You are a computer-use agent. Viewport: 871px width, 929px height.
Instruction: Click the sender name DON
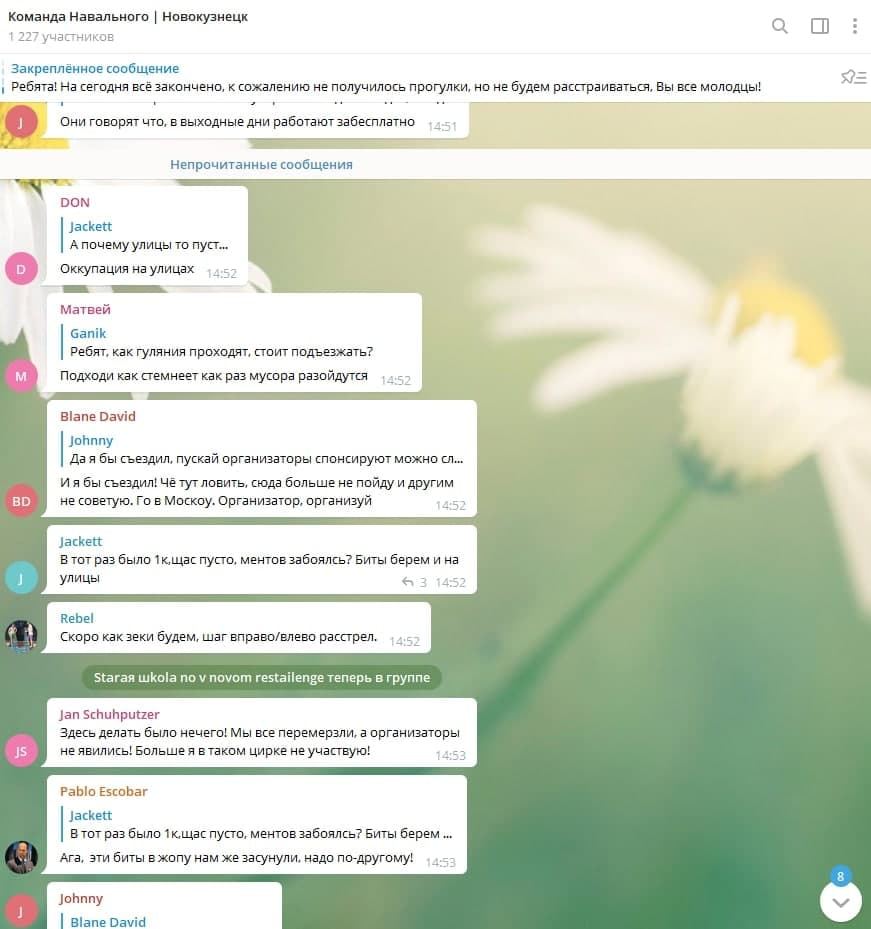point(75,203)
